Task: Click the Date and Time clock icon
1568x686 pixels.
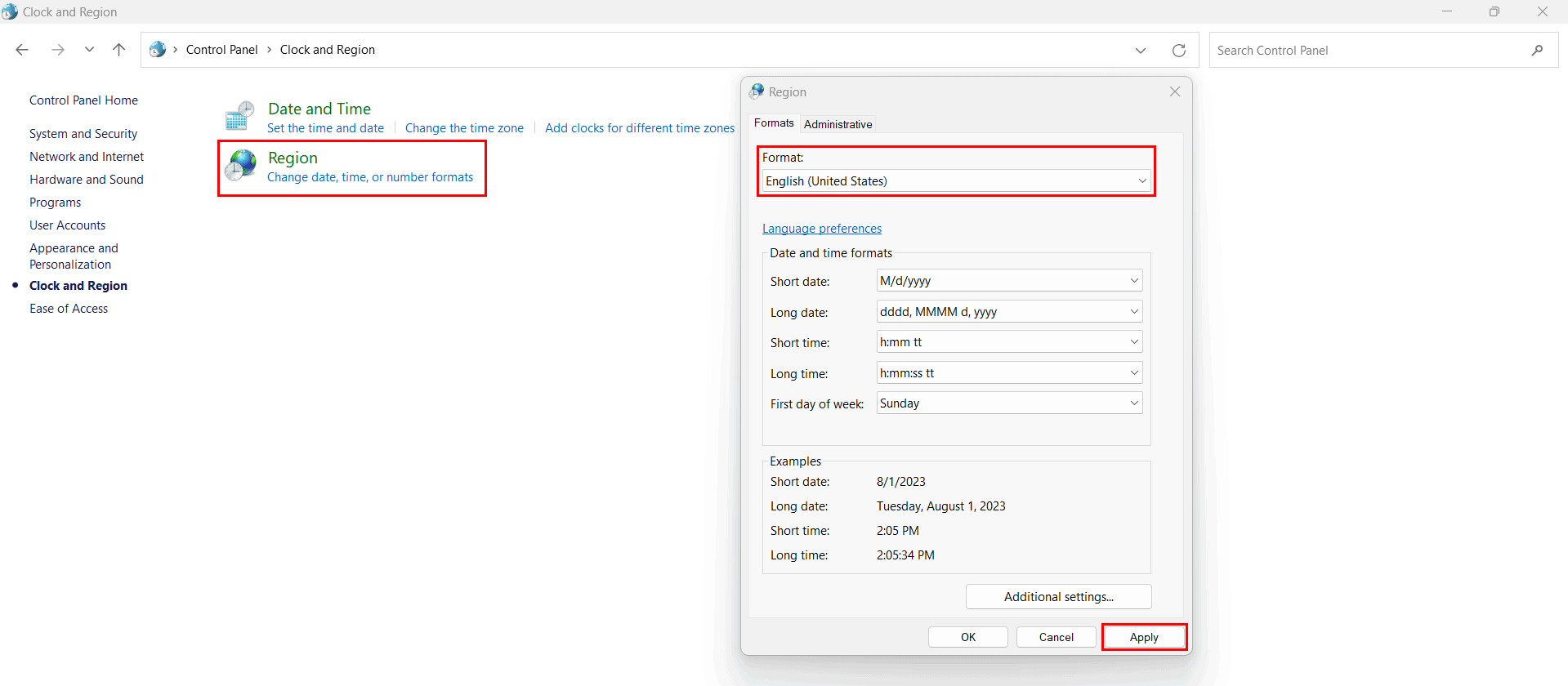Action: click(x=240, y=117)
